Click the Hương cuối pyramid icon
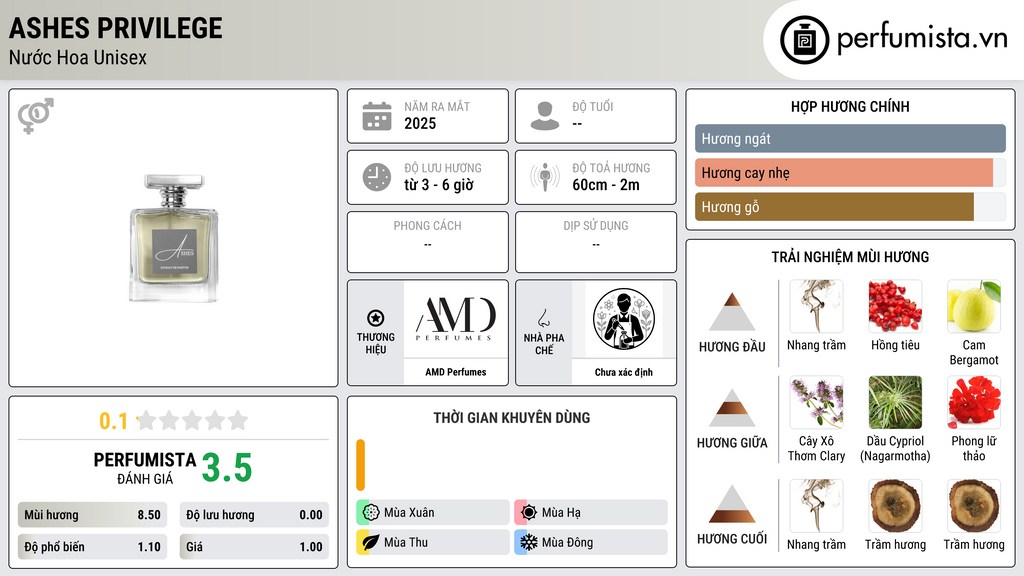This screenshot has width=1024, height=576. [x=732, y=504]
